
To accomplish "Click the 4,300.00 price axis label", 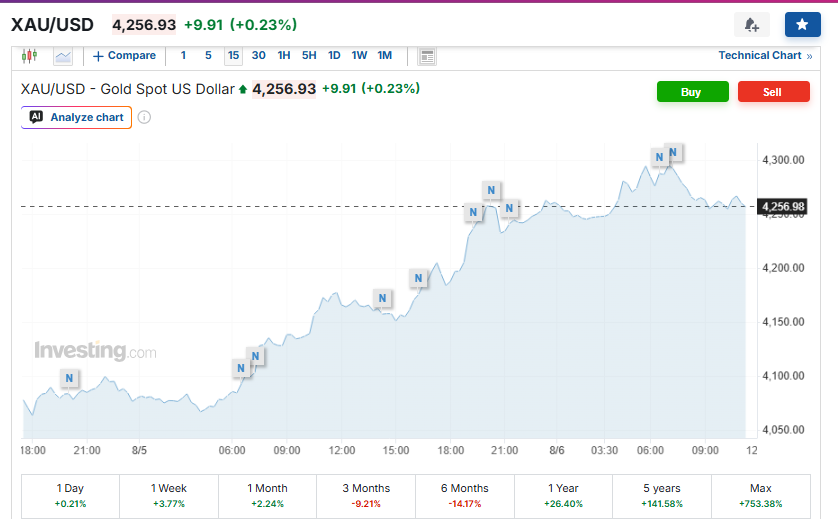I will coord(783,160).
